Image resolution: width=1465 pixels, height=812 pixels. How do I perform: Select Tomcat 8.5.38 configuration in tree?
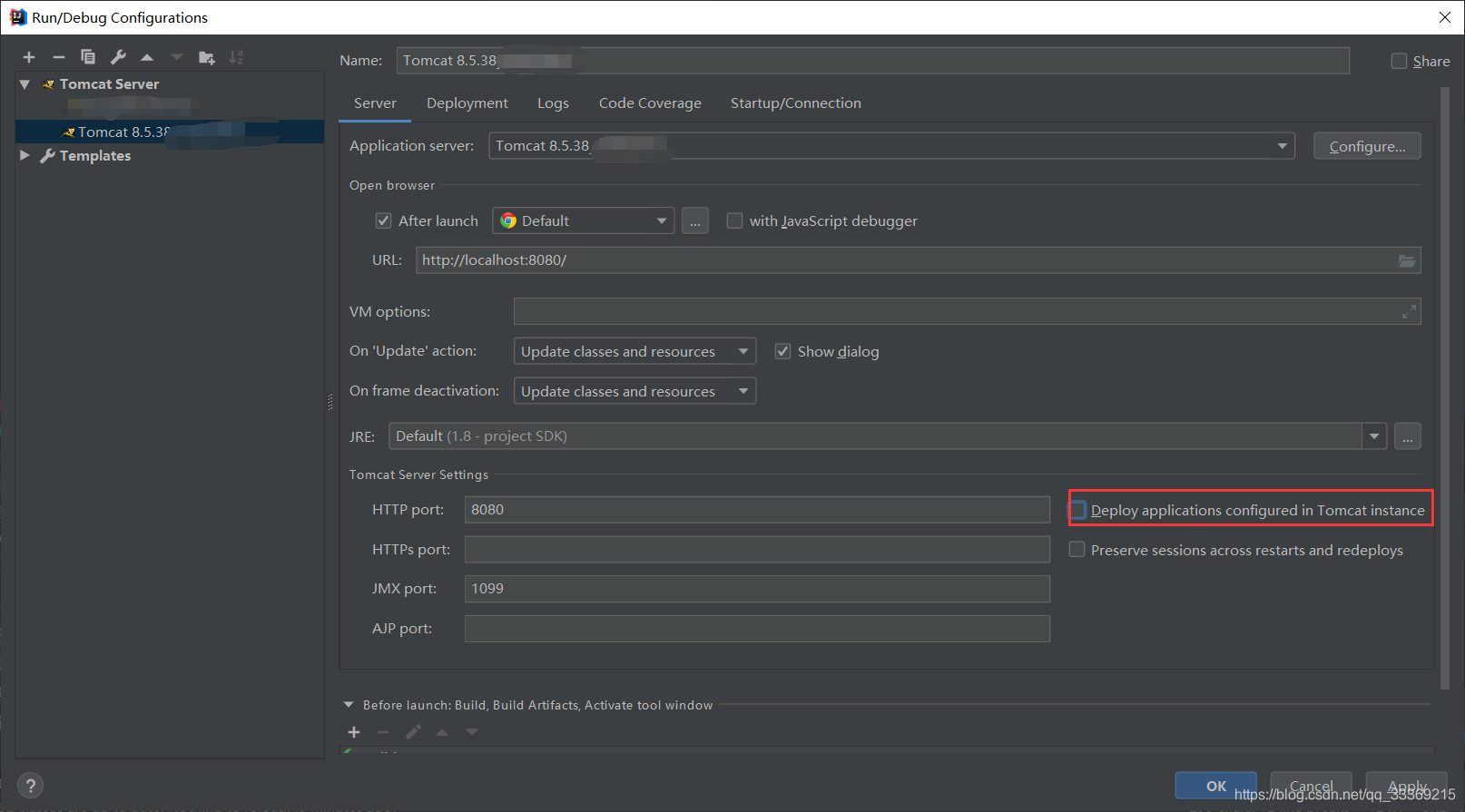point(170,132)
